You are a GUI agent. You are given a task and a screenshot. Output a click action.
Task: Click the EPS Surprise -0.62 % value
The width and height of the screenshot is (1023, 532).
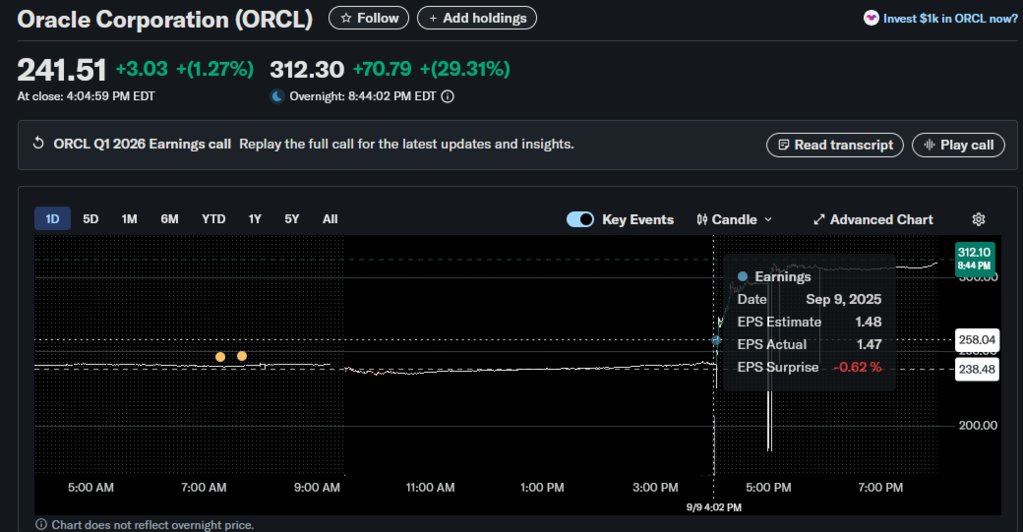click(857, 367)
